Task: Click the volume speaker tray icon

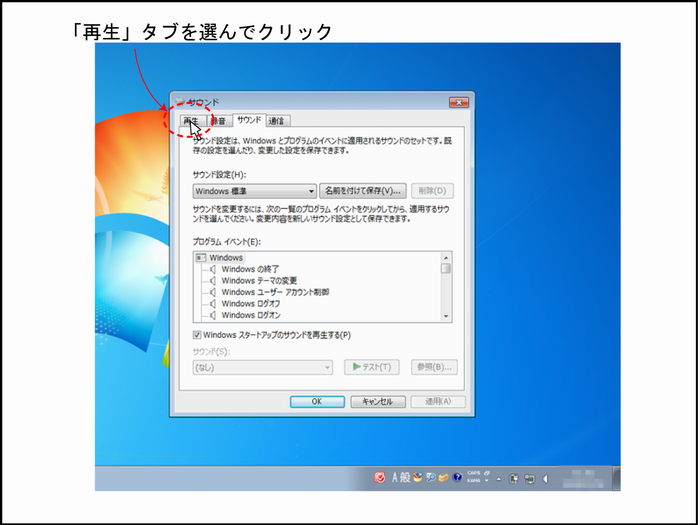Action: (545, 479)
